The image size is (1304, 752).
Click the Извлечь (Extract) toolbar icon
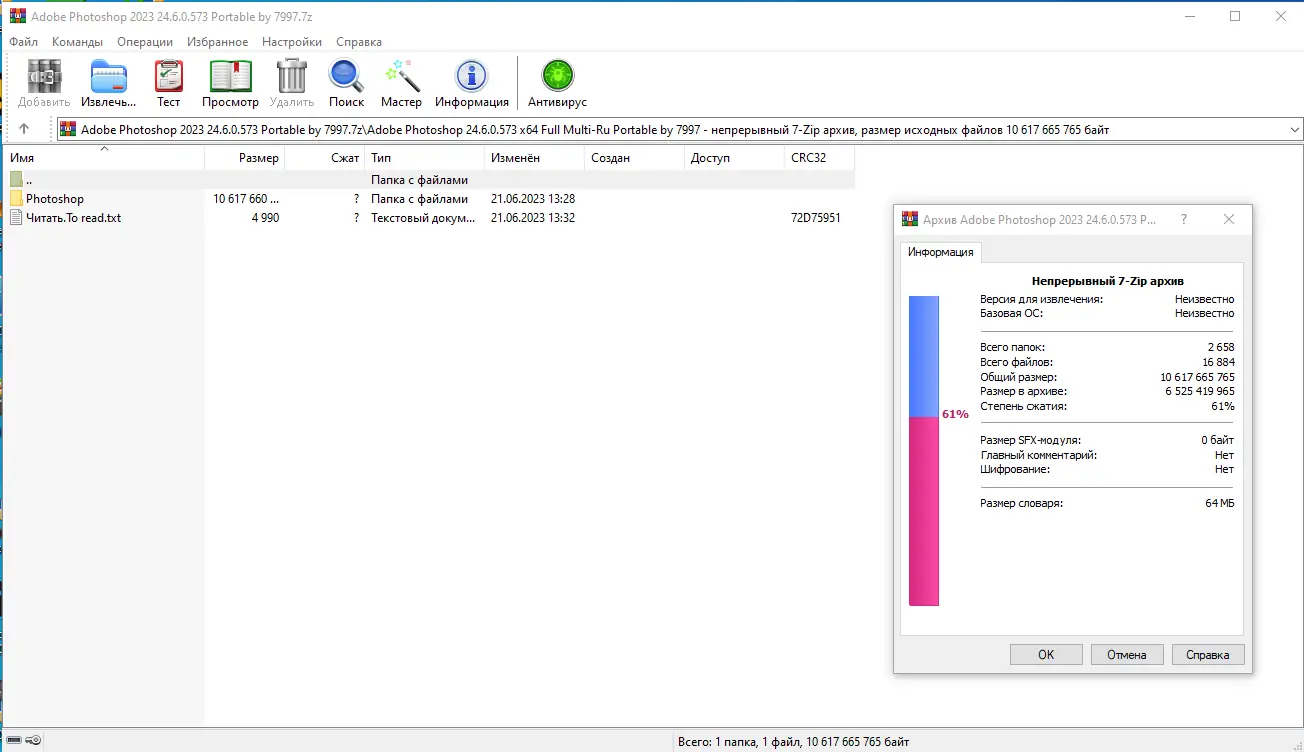[107, 75]
